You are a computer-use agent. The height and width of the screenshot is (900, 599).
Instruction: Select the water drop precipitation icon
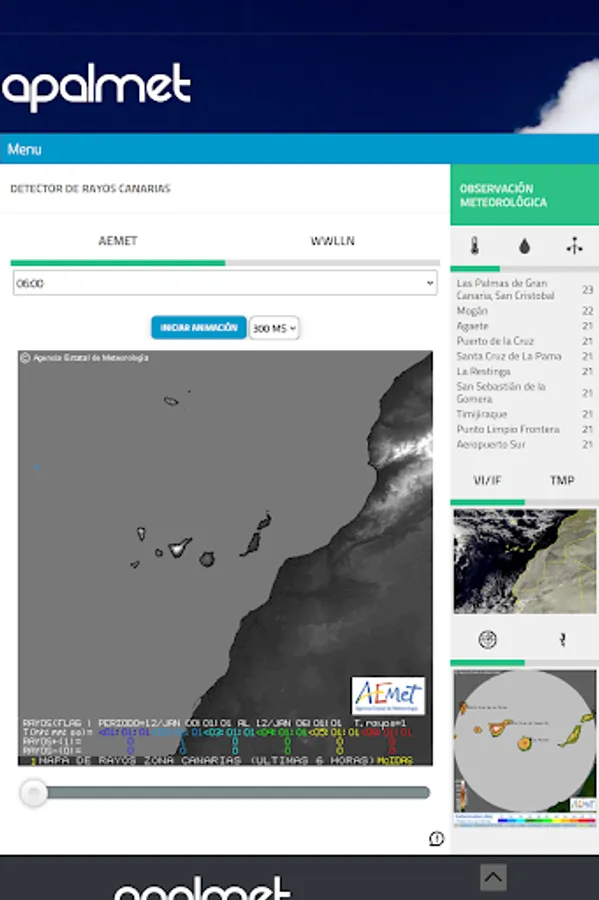pos(524,246)
